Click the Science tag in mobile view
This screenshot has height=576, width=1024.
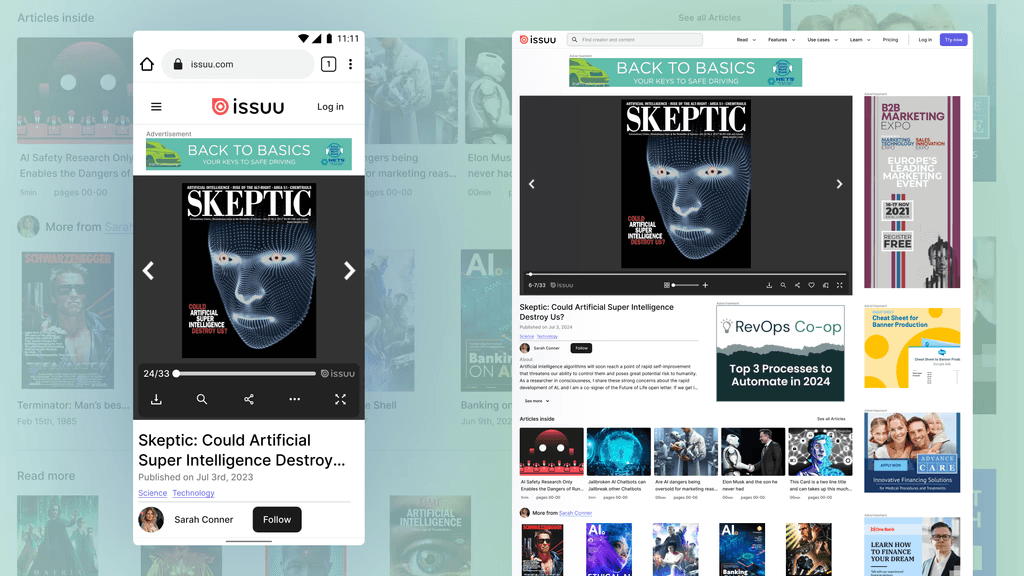coord(152,493)
